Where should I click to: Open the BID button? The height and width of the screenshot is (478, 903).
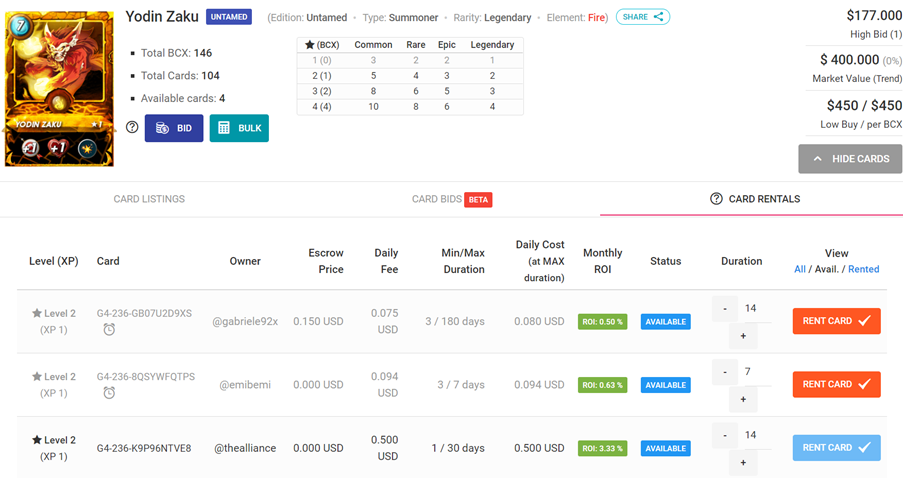[174, 128]
